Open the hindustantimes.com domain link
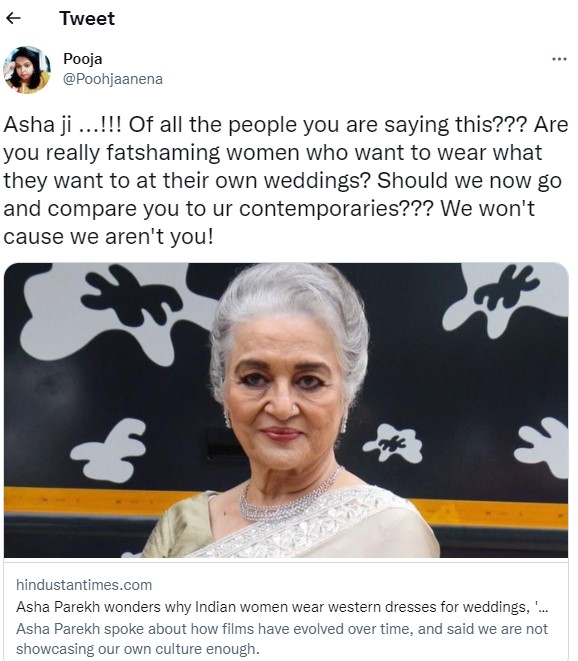Viewport: 578px width, 661px height. 84,585
